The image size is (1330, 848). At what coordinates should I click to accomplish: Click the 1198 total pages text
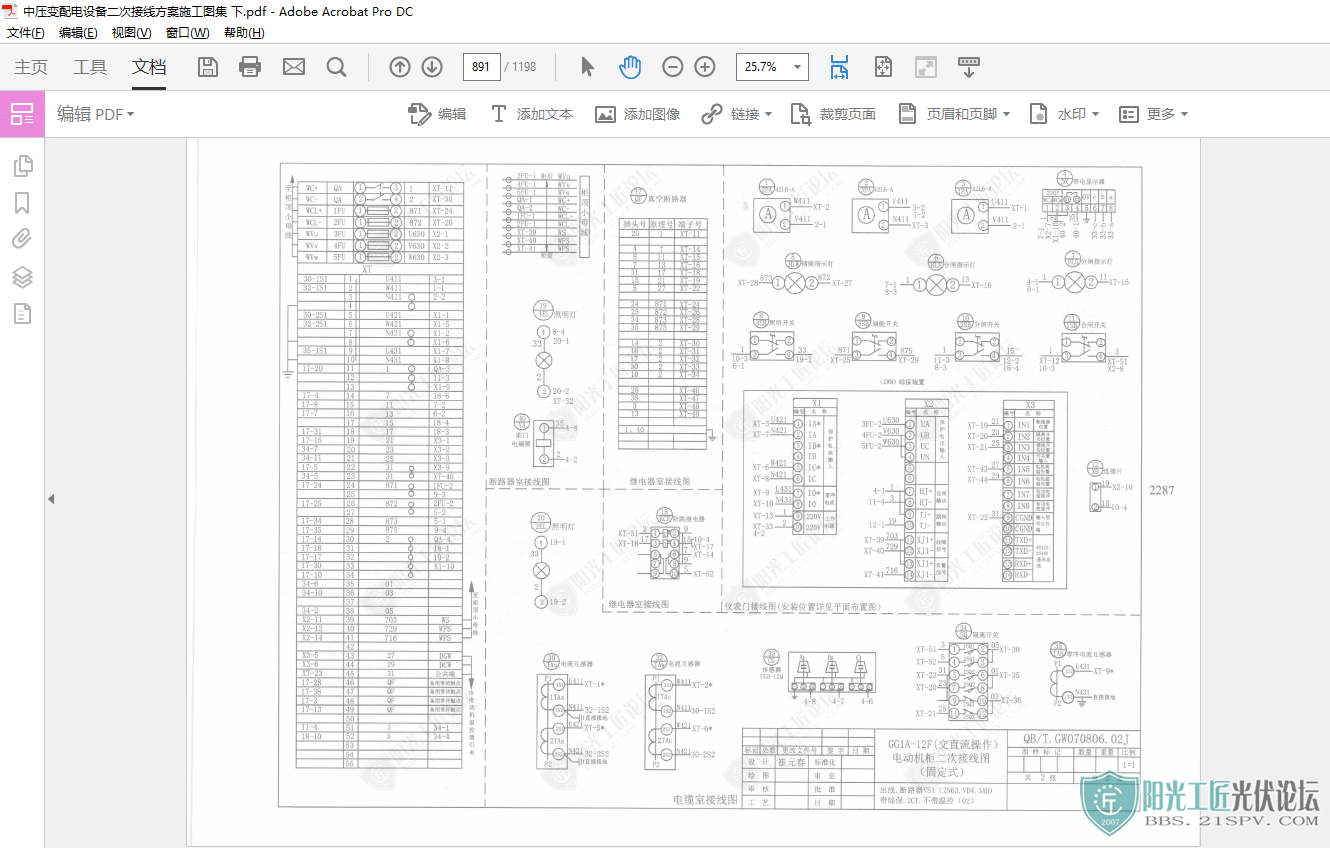click(x=524, y=67)
